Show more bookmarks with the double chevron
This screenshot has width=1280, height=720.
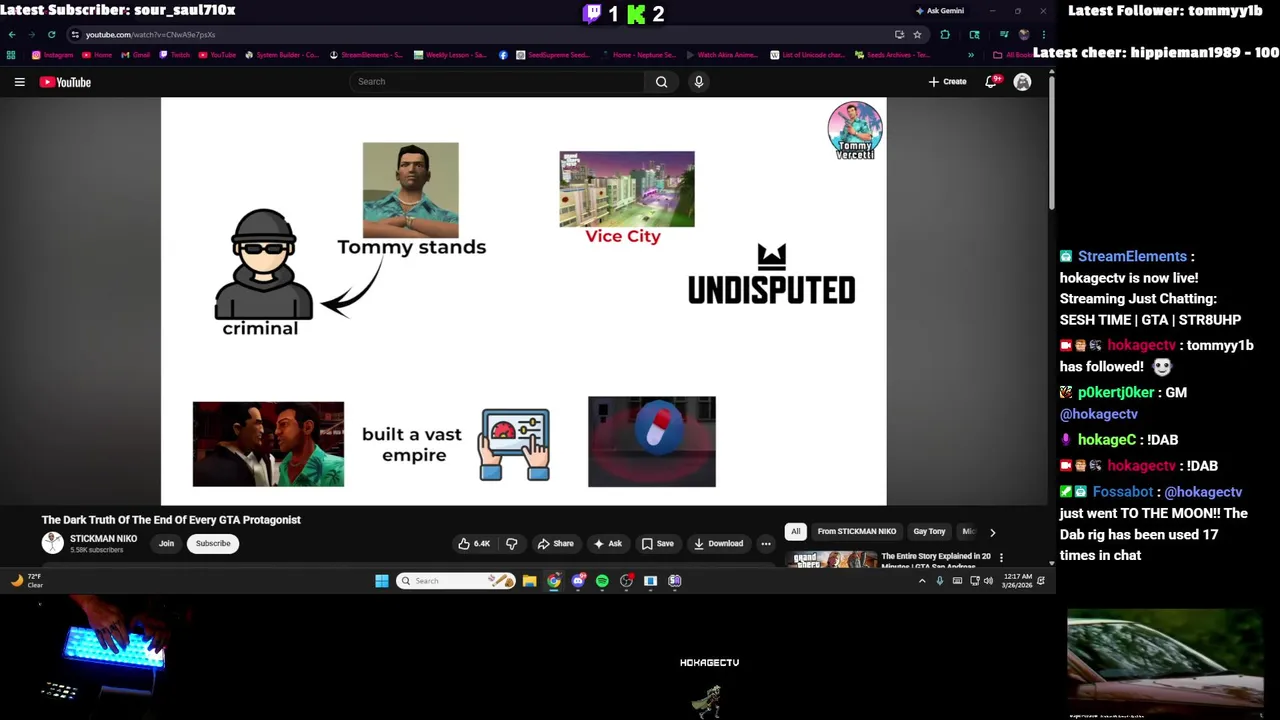[970, 55]
